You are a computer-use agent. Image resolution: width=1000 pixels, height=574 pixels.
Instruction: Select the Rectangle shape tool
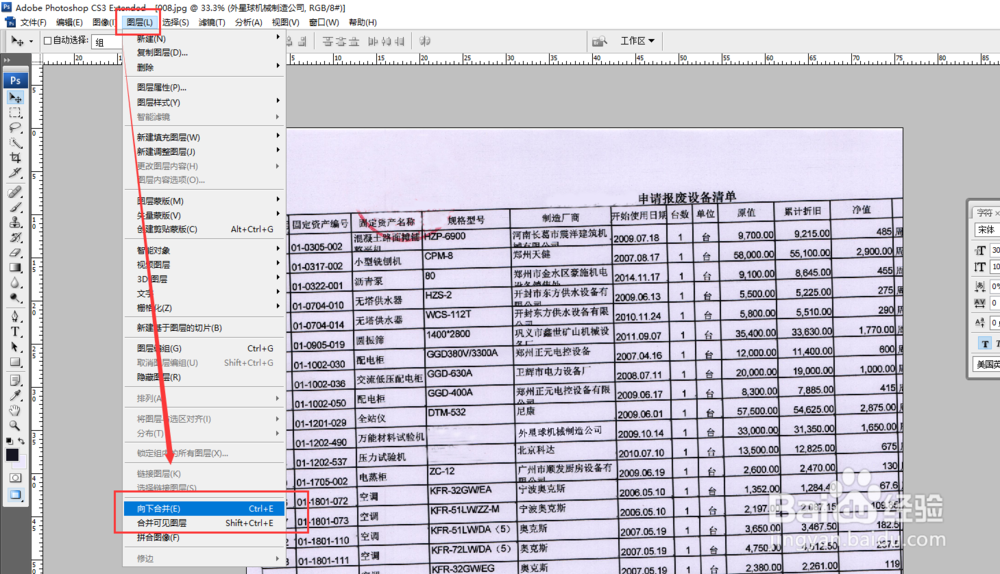[x=15, y=362]
